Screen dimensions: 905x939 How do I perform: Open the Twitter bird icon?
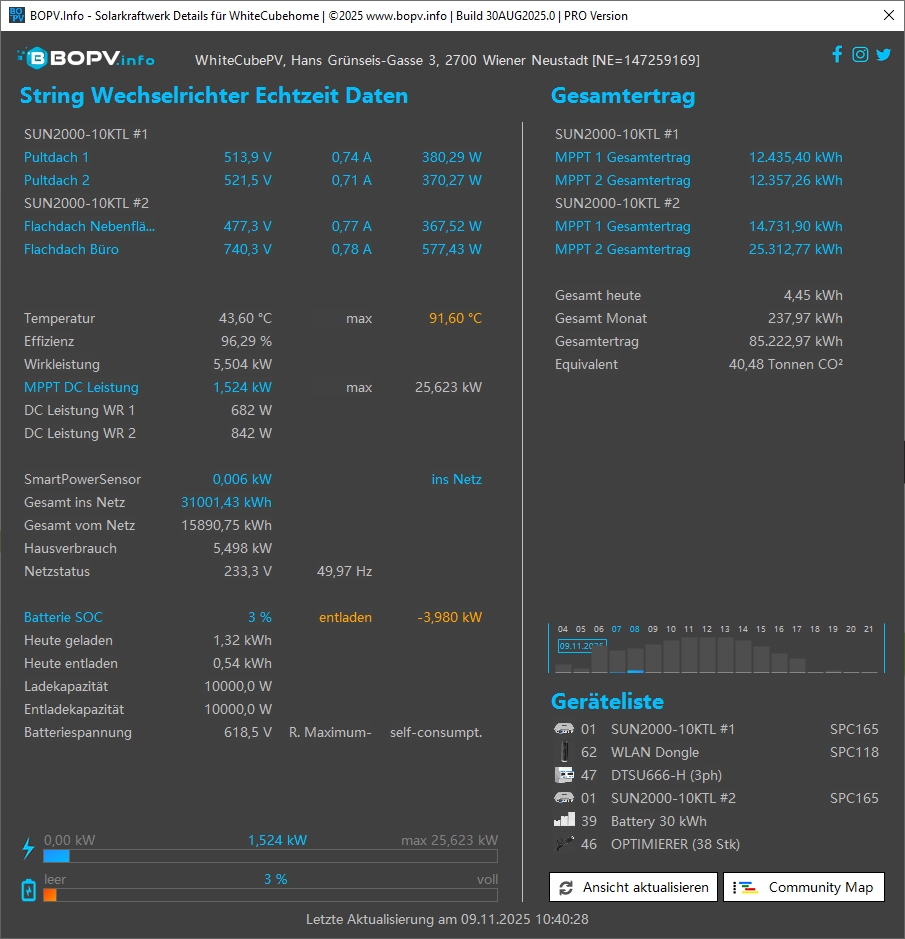tap(883, 55)
